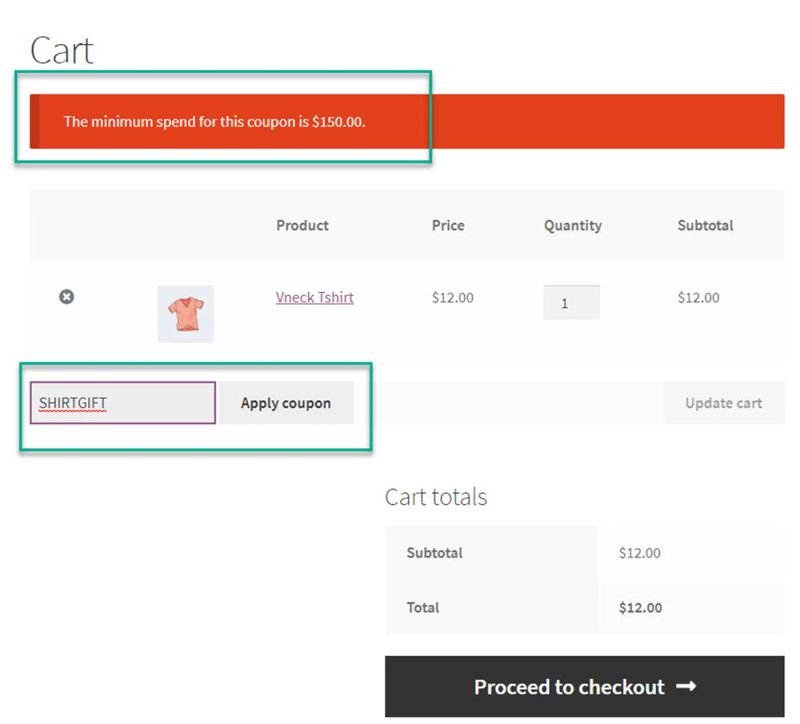The image size is (800, 724).
Task: Click the Product column header
Action: coord(302,225)
